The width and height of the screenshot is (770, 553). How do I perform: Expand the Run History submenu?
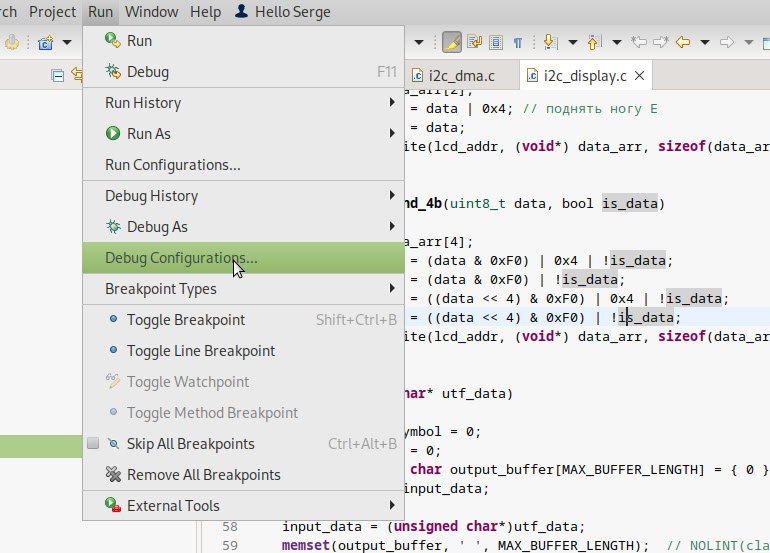pos(243,103)
